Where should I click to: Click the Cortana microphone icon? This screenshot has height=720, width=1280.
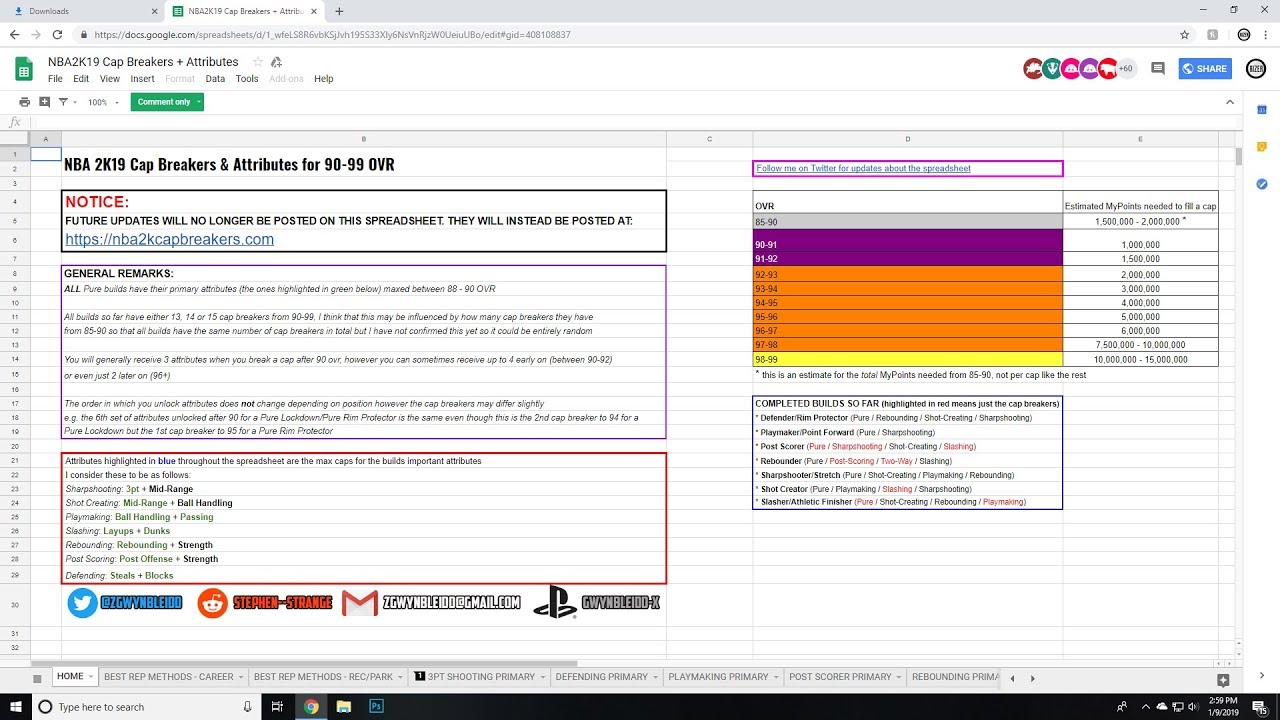click(x=247, y=707)
